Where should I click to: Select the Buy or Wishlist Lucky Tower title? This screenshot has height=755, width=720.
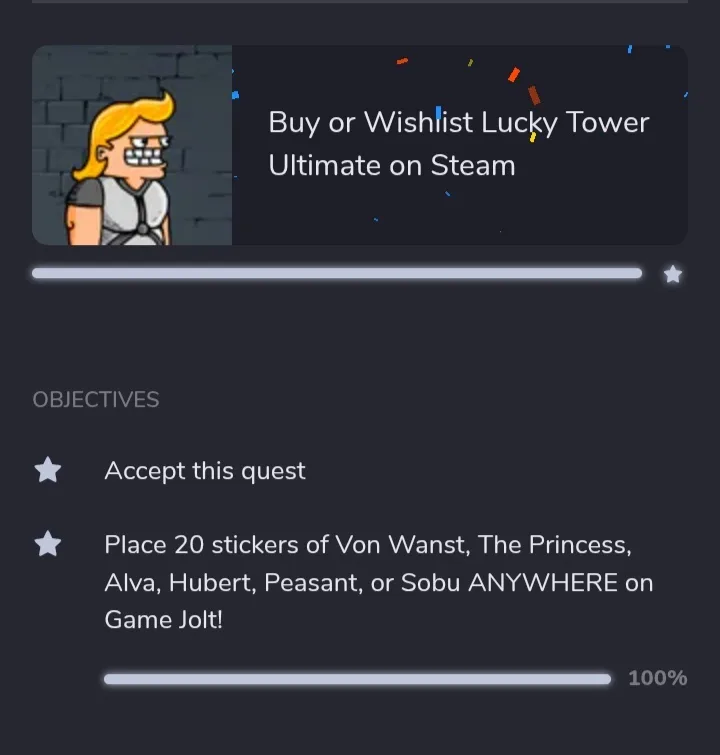[458, 123]
